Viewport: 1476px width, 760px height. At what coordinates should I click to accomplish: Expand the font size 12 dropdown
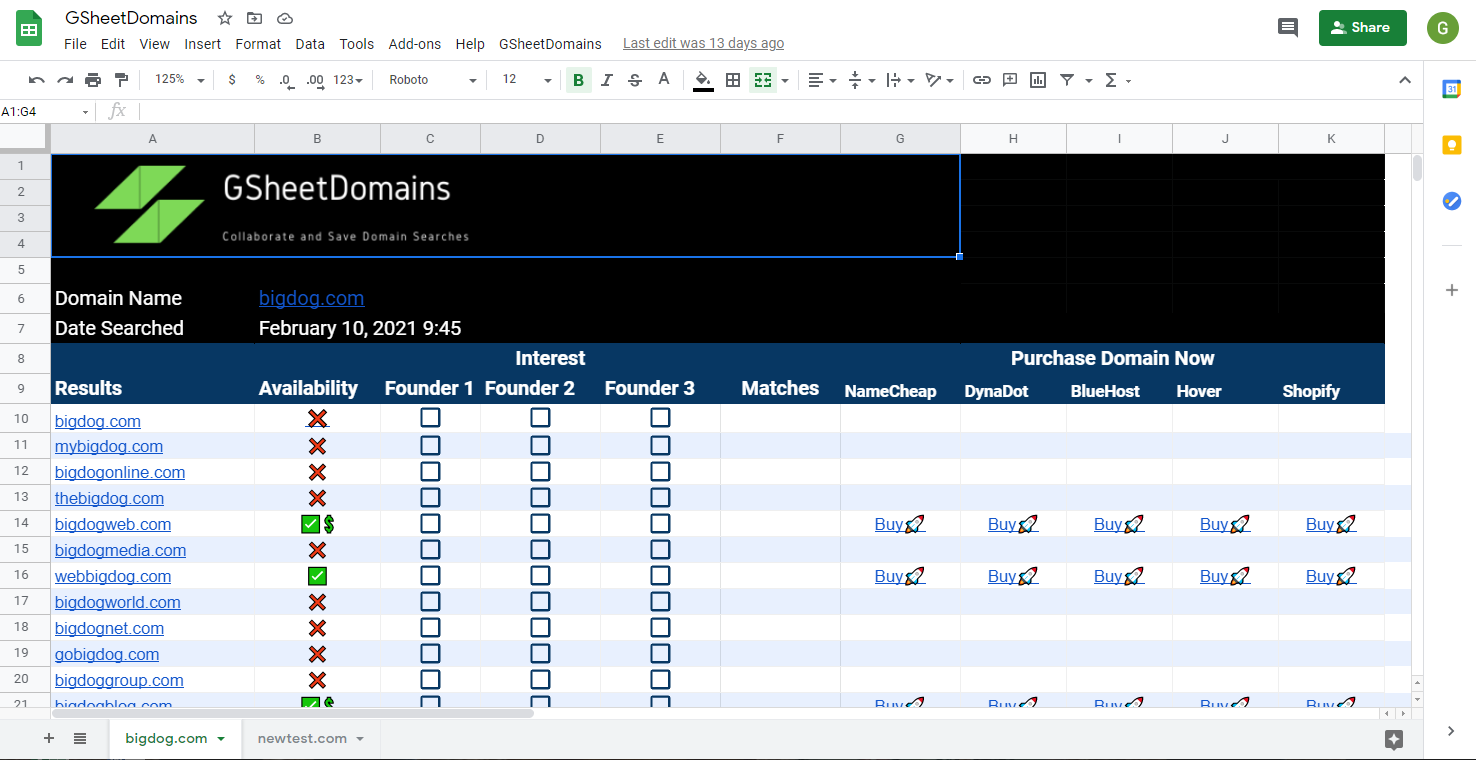[527, 80]
